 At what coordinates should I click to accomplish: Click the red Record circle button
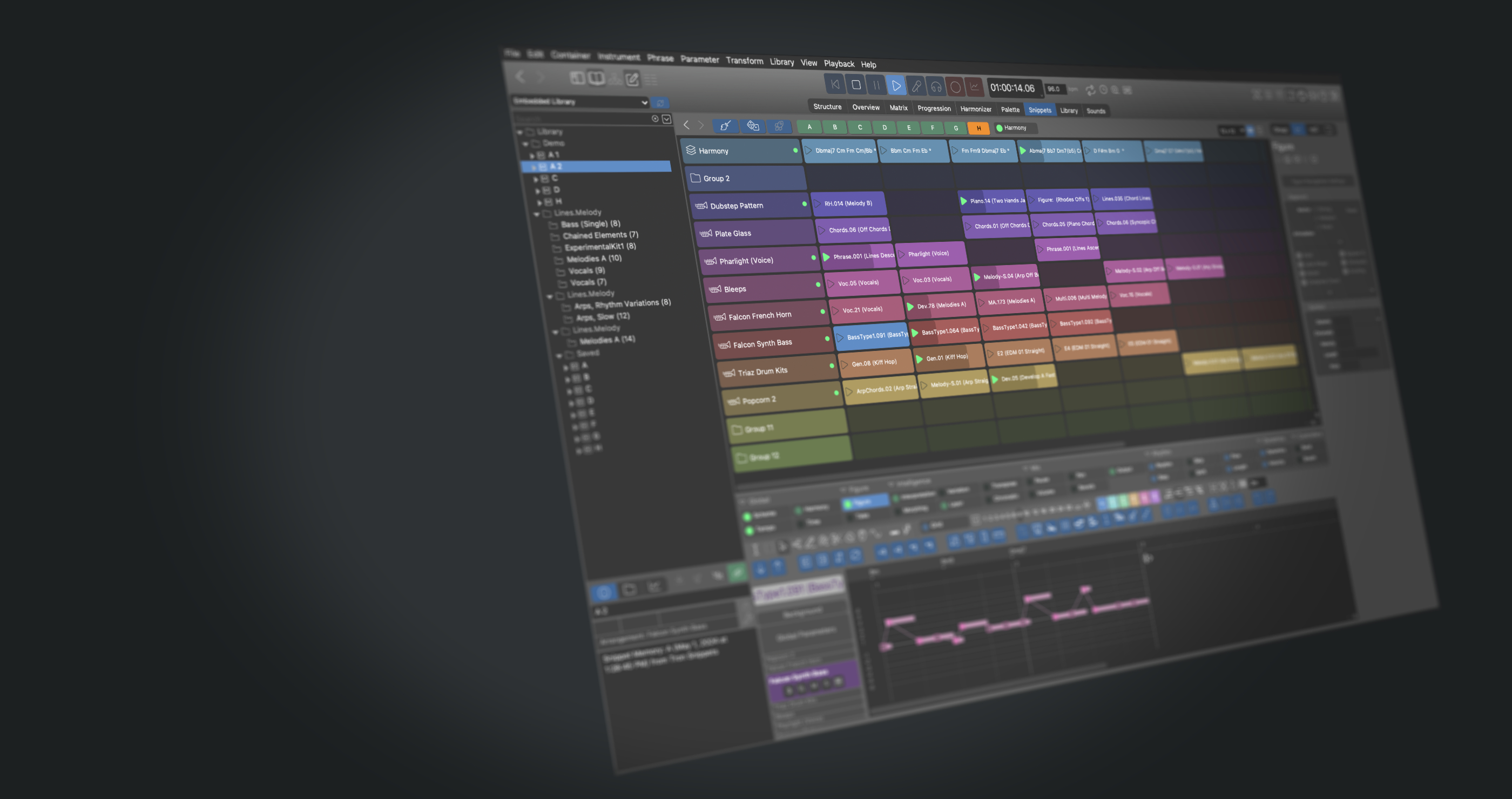[x=955, y=87]
